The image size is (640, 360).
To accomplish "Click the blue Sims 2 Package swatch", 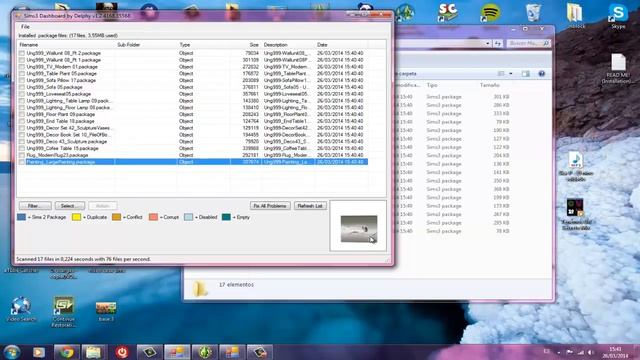I will point(22,217).
